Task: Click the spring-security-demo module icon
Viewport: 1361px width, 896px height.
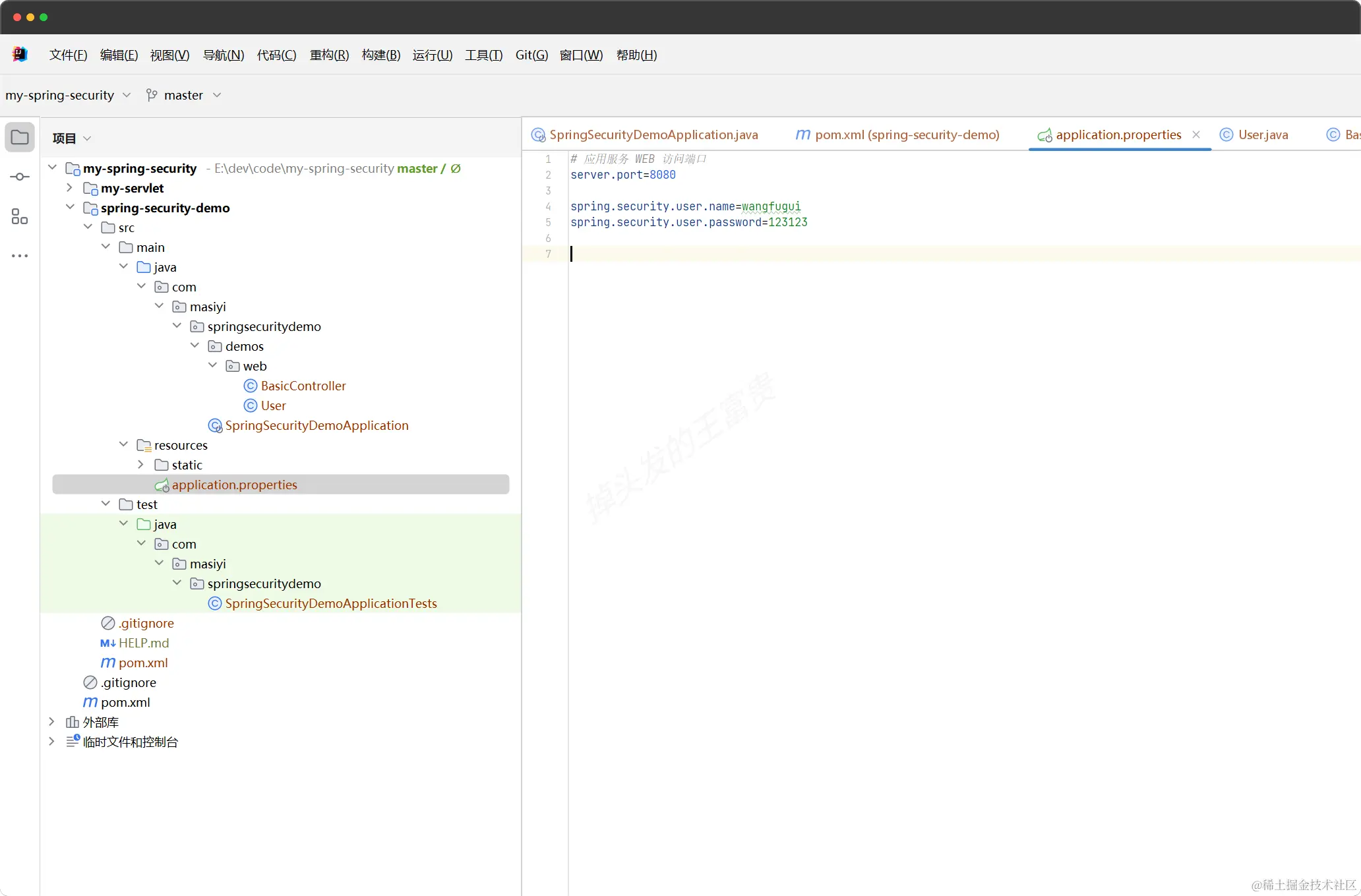Action: [90, 208]
